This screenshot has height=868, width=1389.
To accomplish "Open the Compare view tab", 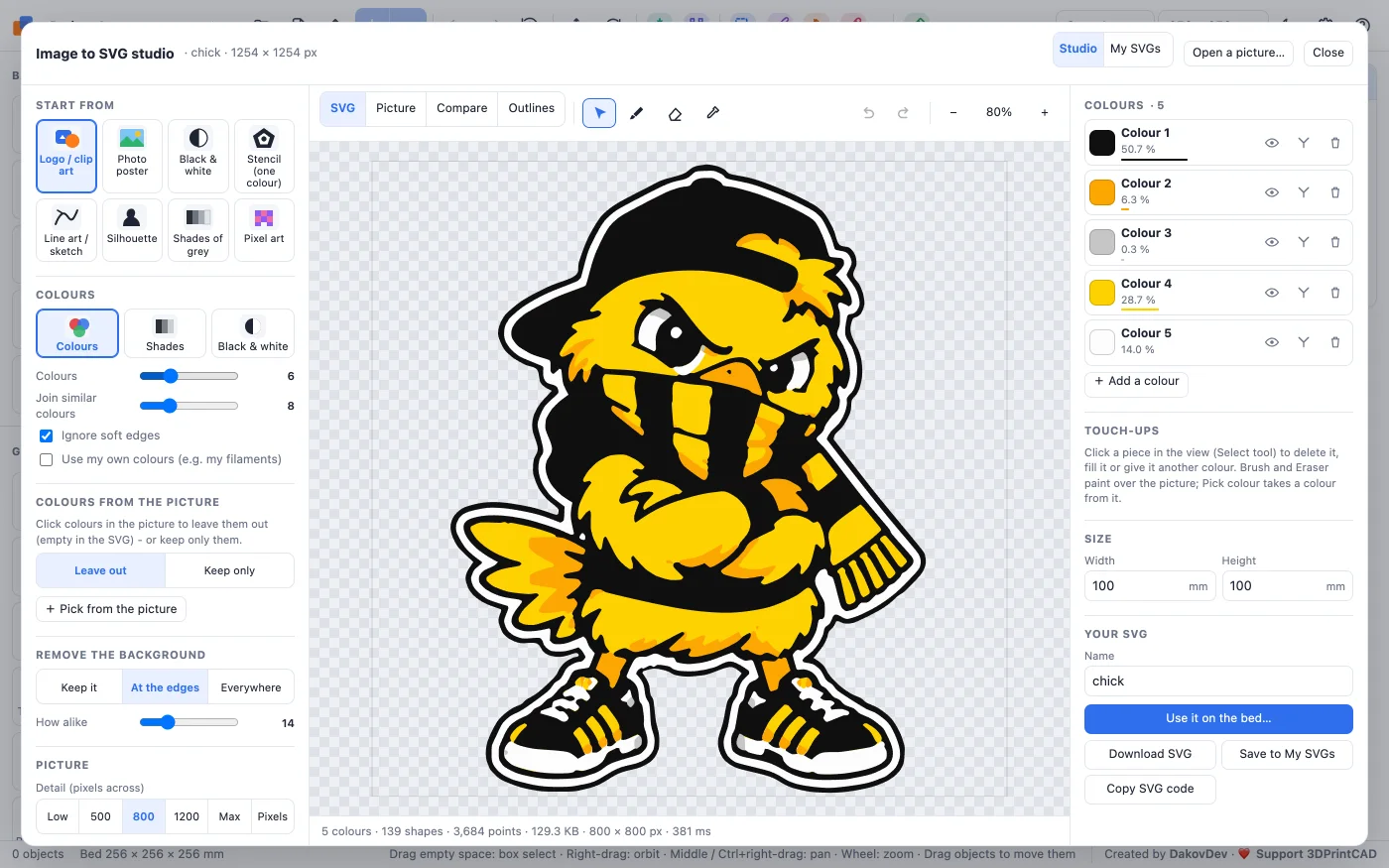I will (x=462, y=108).
